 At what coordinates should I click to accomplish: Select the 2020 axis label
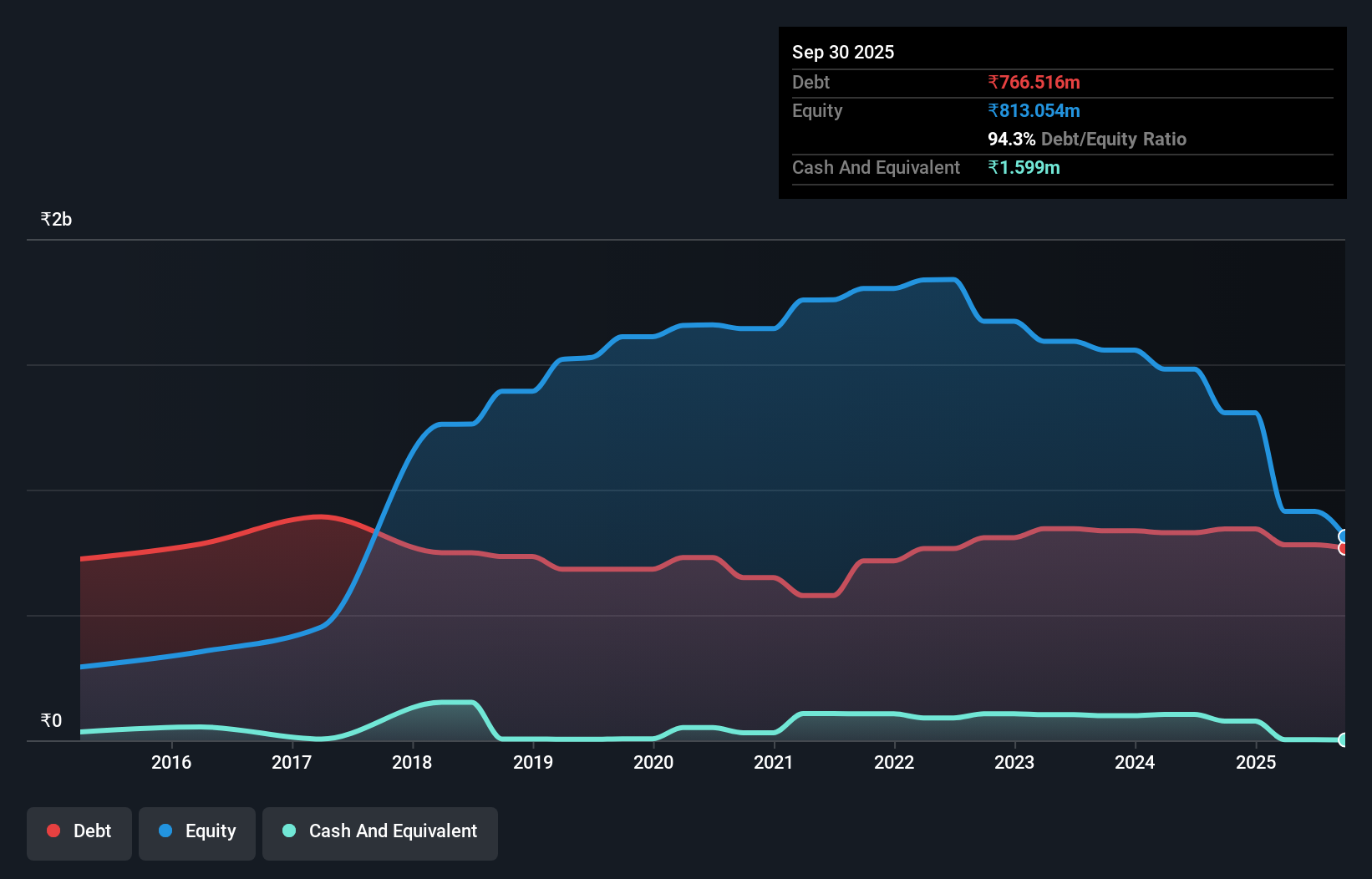click(653, 762)
